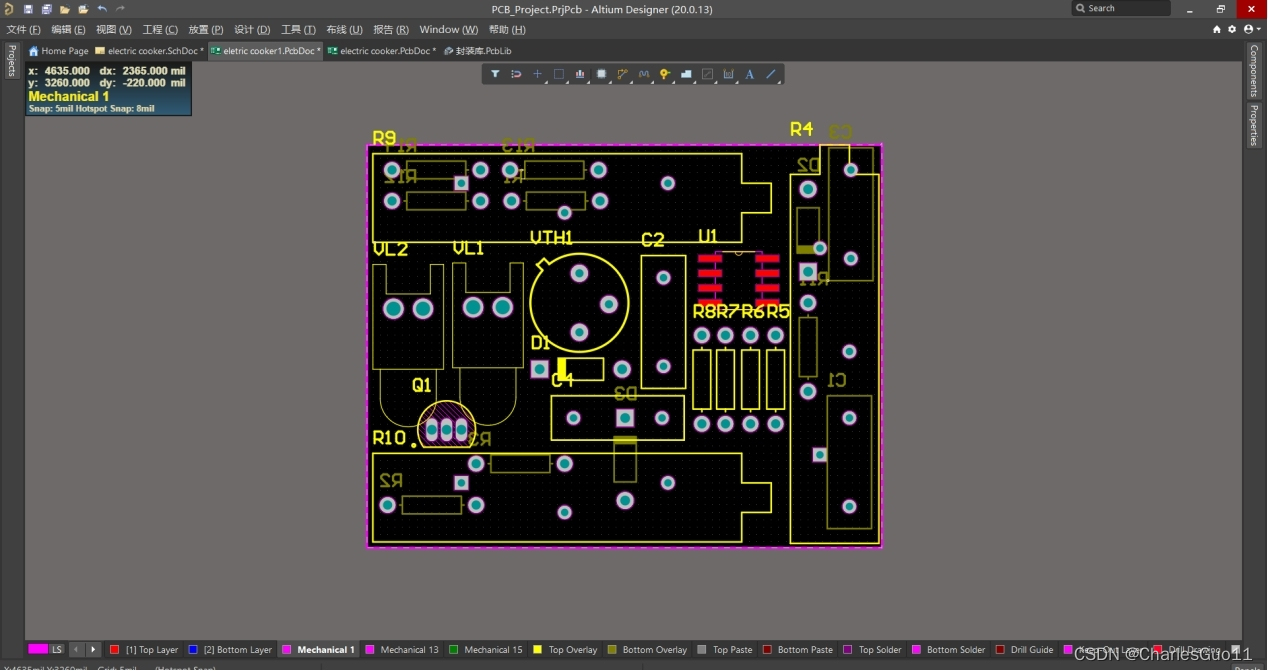
Task: Select the Bottom Overlay layer tab
Action: coord(647,650)
